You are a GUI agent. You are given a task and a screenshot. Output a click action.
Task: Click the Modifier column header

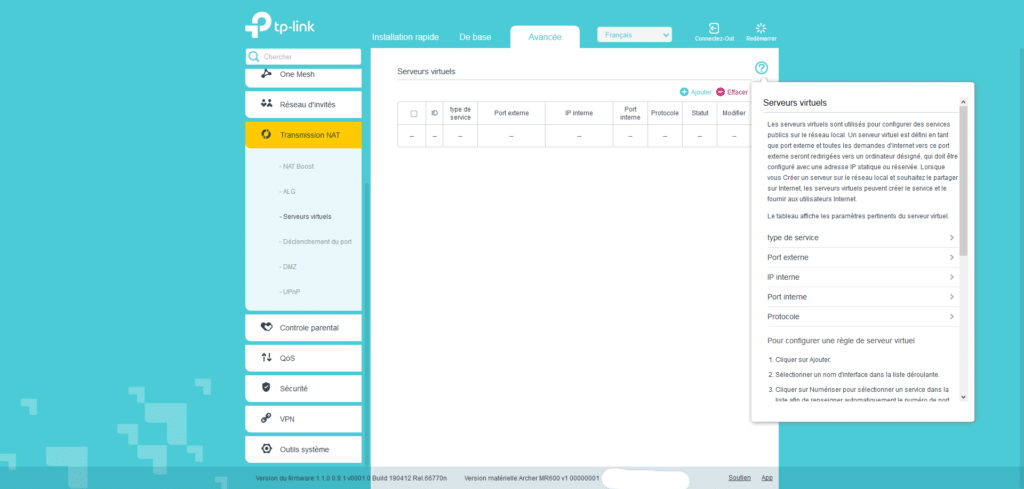coord(734,113)
